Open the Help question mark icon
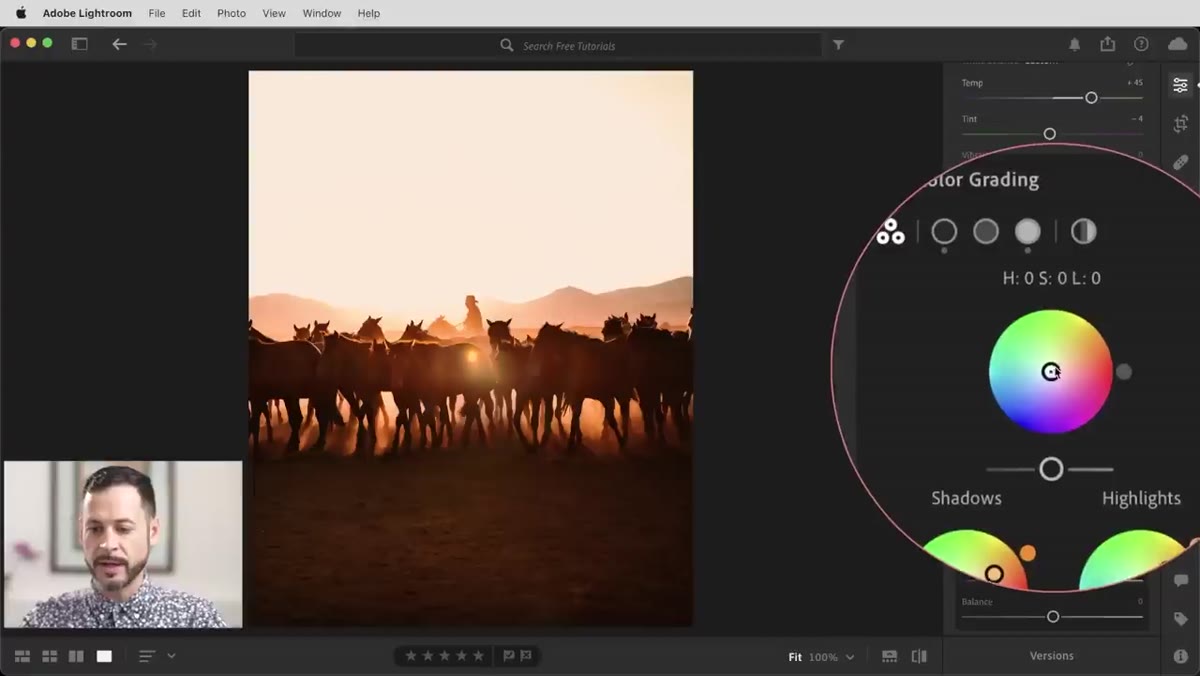Screen dimensions: 1200x676 (1141, 45)
